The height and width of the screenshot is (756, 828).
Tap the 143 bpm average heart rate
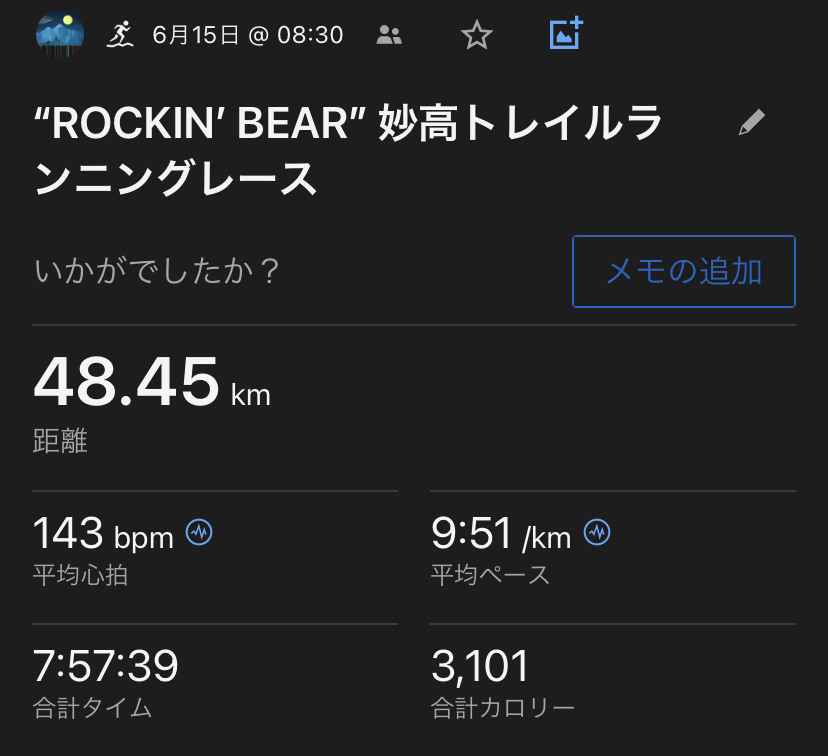[103, 535]
